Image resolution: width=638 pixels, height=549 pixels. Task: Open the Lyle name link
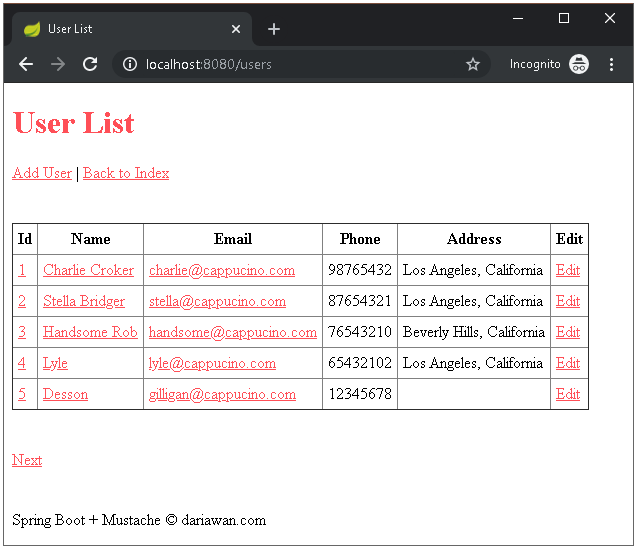(x=55, y=363)
